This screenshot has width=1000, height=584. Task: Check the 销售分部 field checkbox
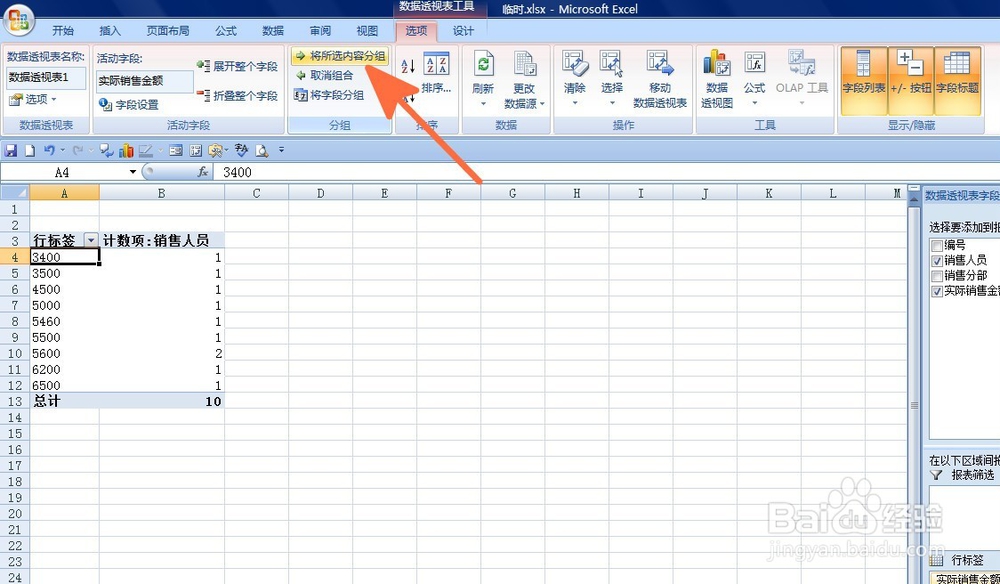pyautogui.click(x=936, y=276)
